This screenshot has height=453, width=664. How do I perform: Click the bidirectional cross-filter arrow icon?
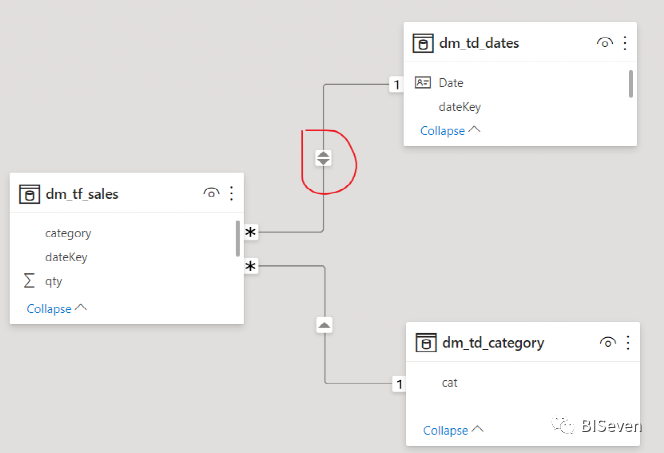tap(323, 158)
